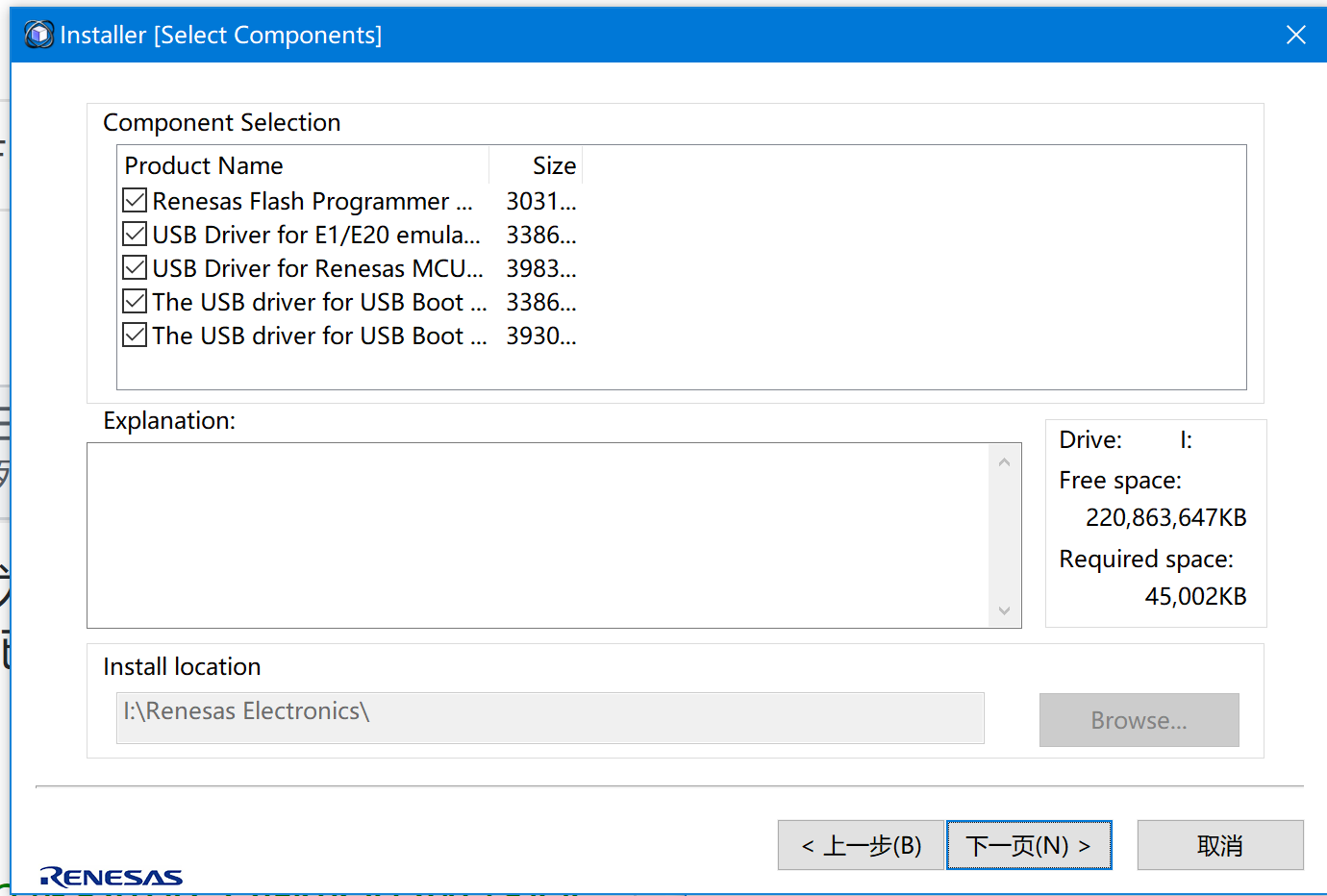Click the install location path field
The width and height of the screenshot is (1327, 896).
(x=550, y=717)
